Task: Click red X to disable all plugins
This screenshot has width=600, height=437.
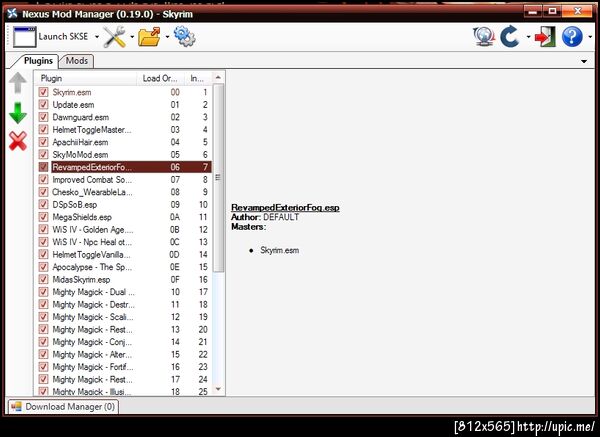Action: (18, 141)
